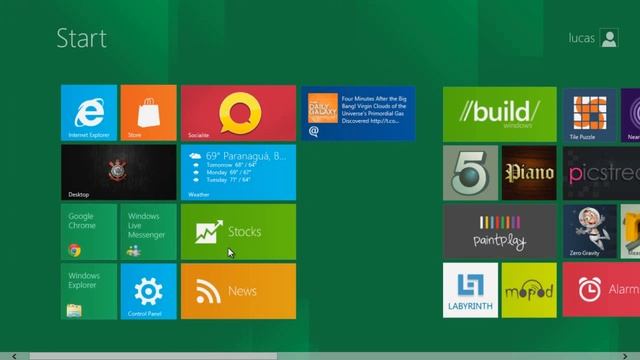Click the Start heading text
The height and width of the screenshot is (360, 640).
click(82, 38)
